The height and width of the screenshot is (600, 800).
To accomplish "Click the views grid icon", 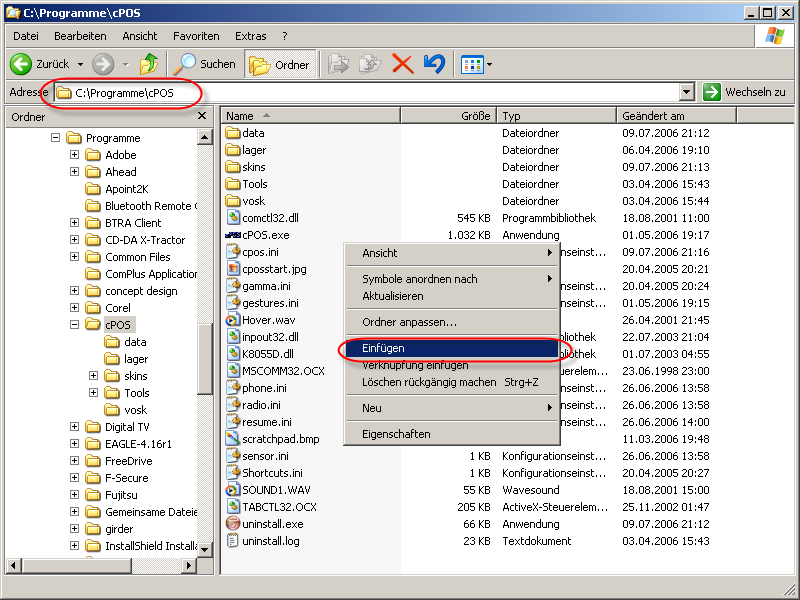I will 472,64.
